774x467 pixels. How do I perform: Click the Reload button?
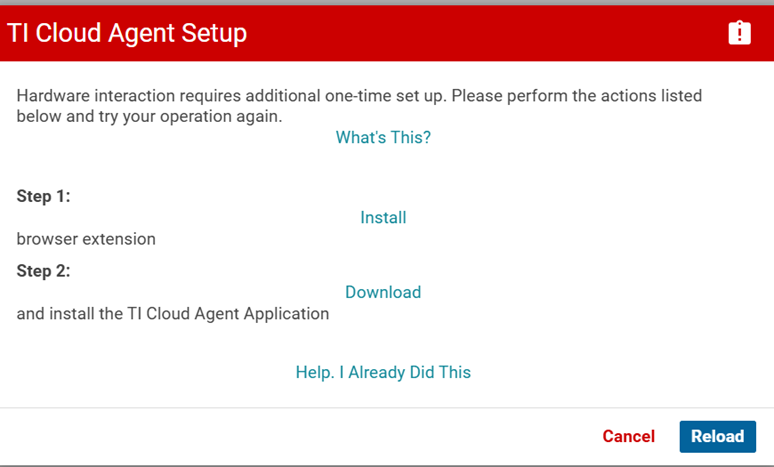tap(718, 436)
